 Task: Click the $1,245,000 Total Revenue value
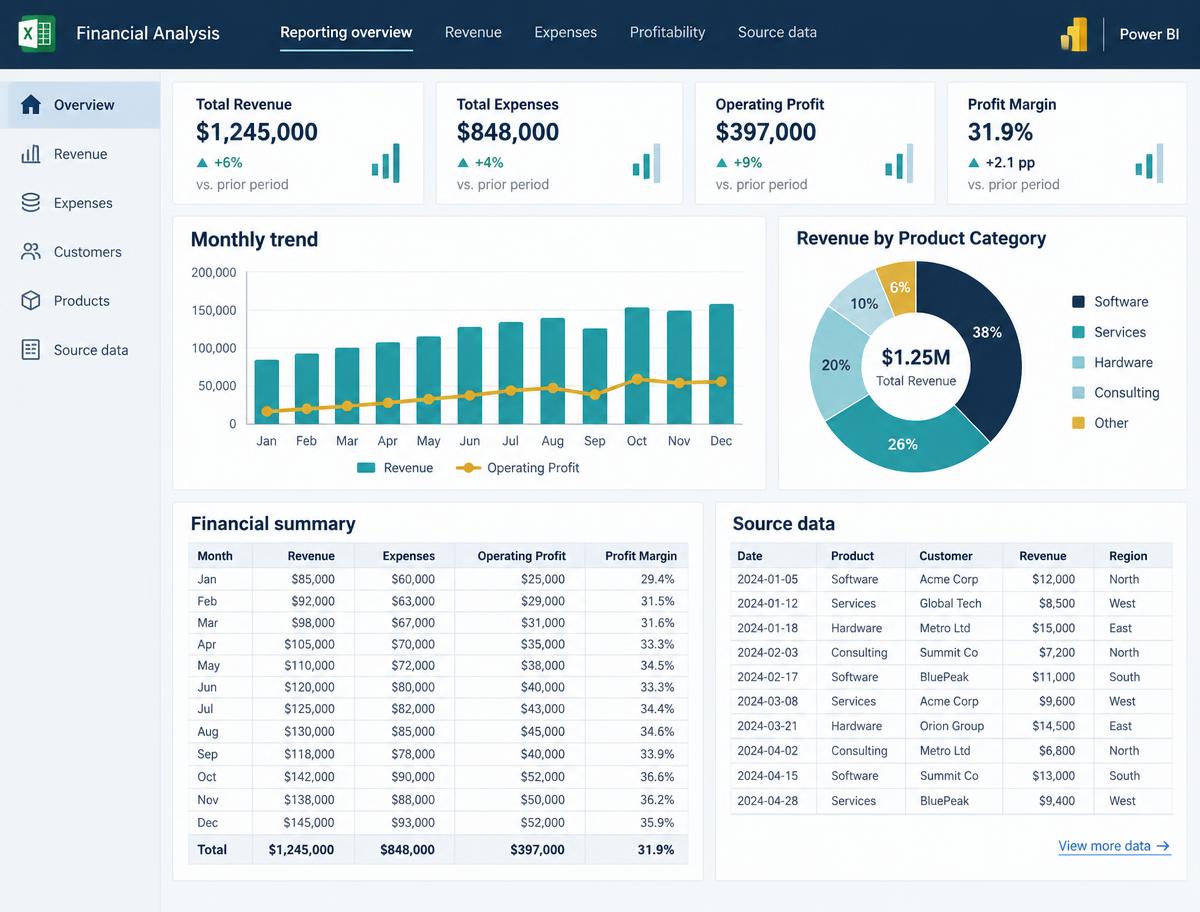(x=257, y=132)
